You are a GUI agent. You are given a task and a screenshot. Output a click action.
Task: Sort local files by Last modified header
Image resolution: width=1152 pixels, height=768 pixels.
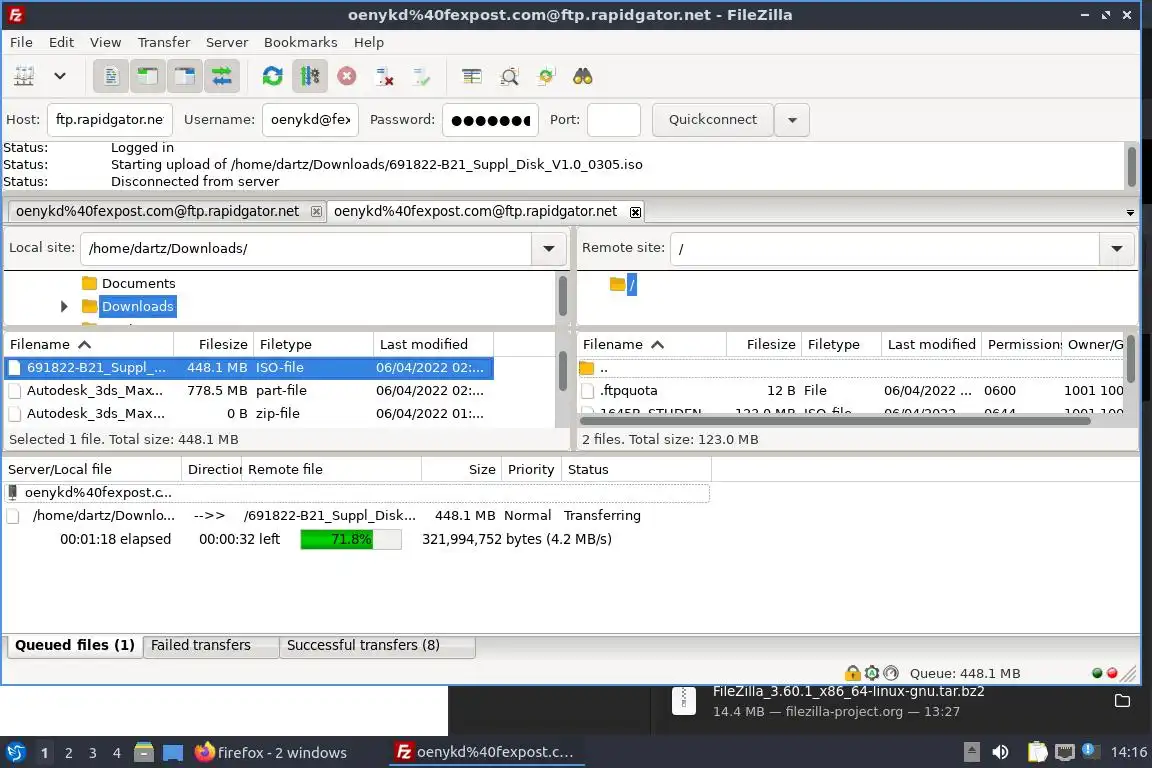[433, 345]
